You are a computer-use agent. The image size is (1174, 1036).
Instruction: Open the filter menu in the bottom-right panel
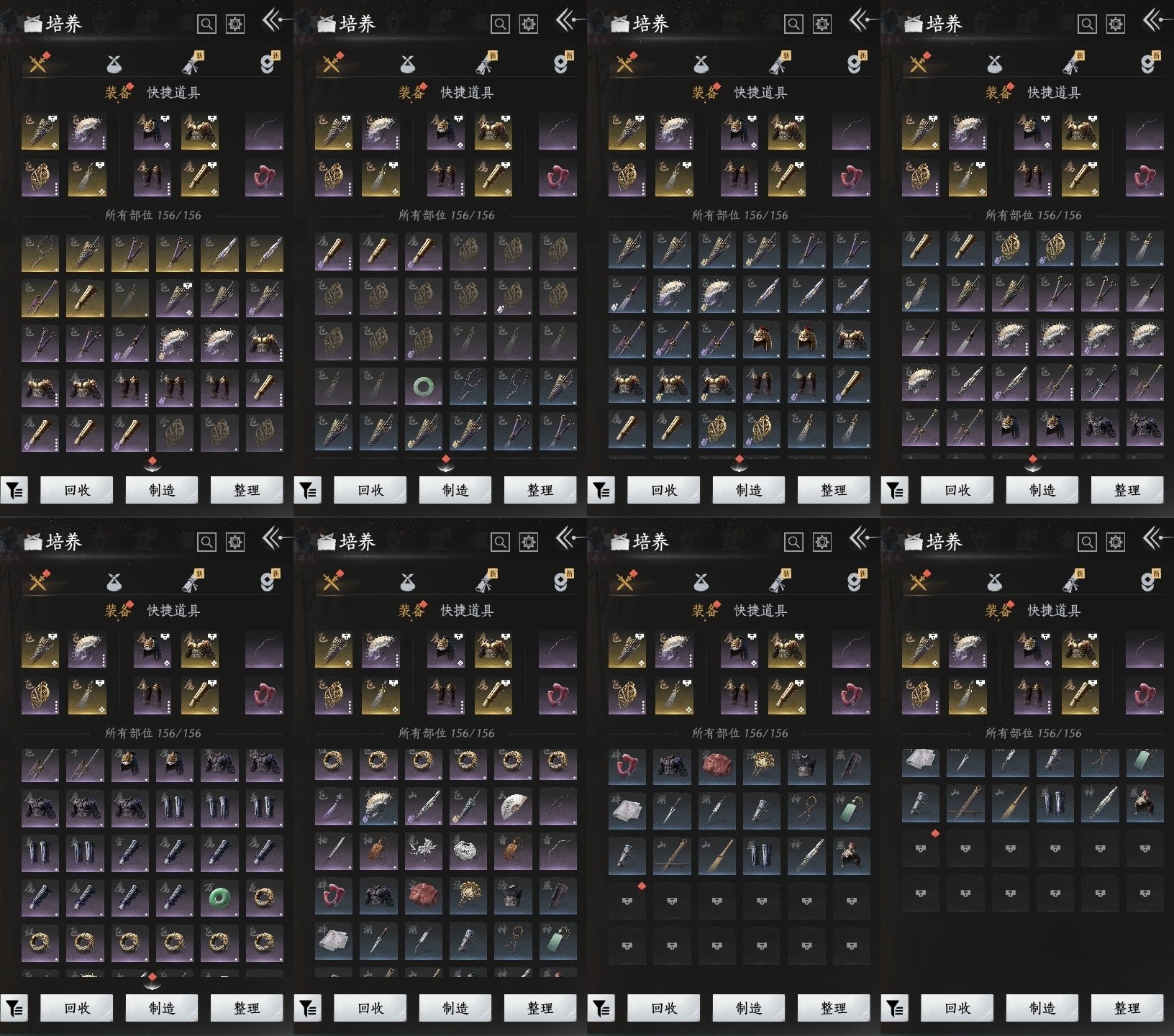tap(895, 1009)
